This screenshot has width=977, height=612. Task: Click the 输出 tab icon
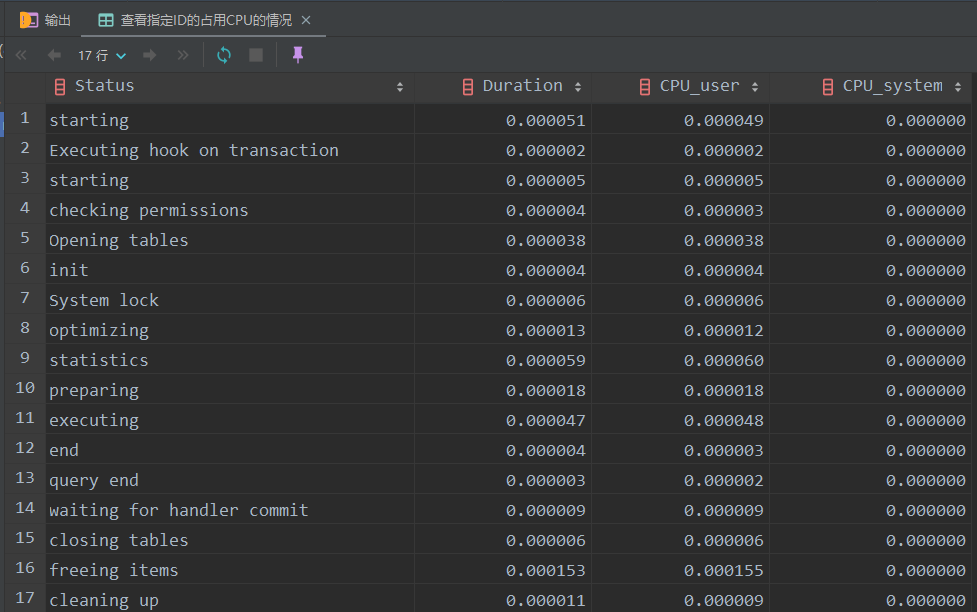pos(29,21)
